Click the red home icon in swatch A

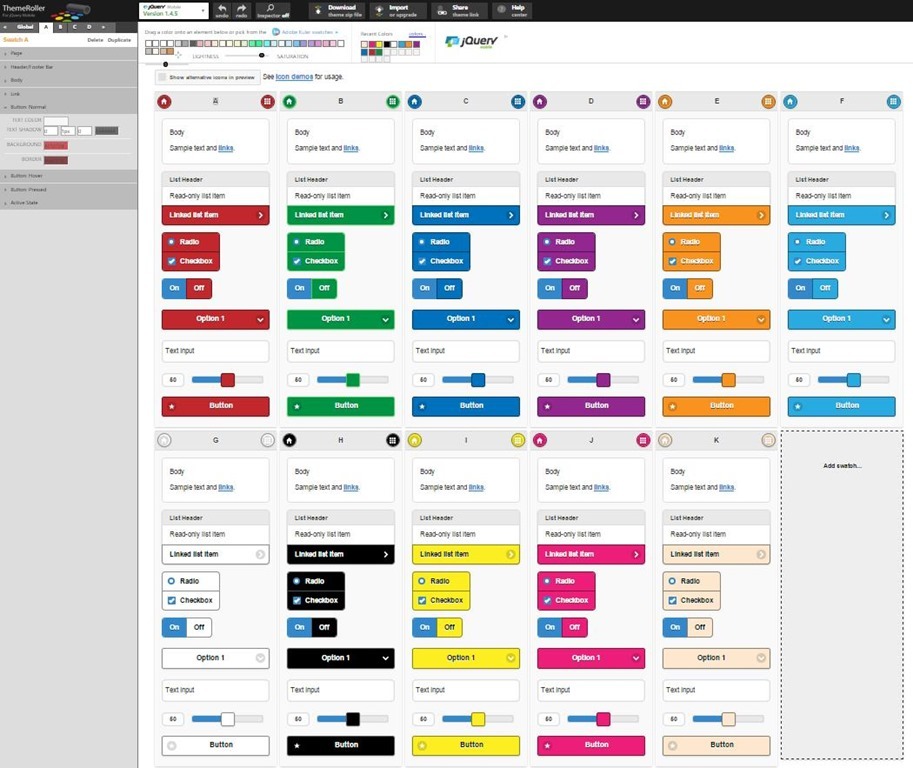click(x=164, y=101)
